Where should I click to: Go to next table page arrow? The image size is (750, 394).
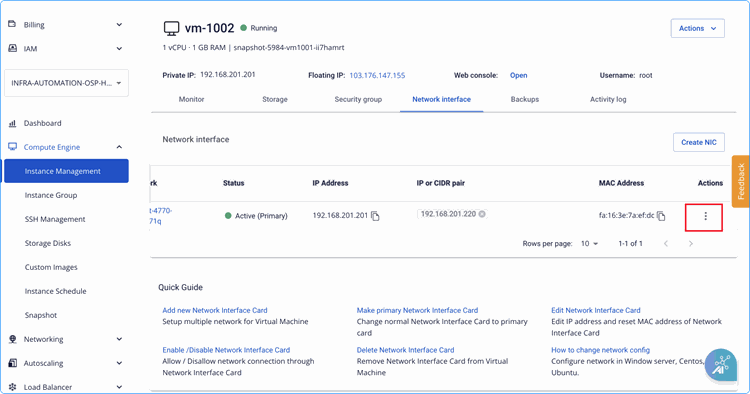click(x=690, y=243)
